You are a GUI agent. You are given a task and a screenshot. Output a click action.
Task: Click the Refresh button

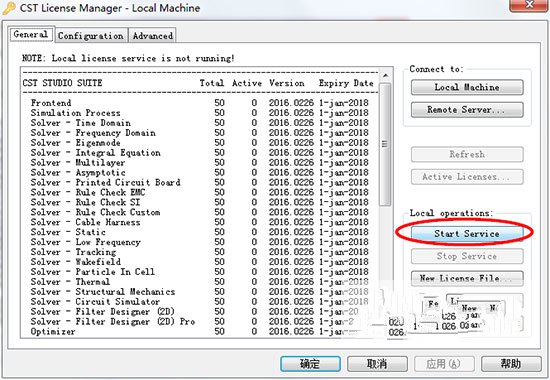467,154
